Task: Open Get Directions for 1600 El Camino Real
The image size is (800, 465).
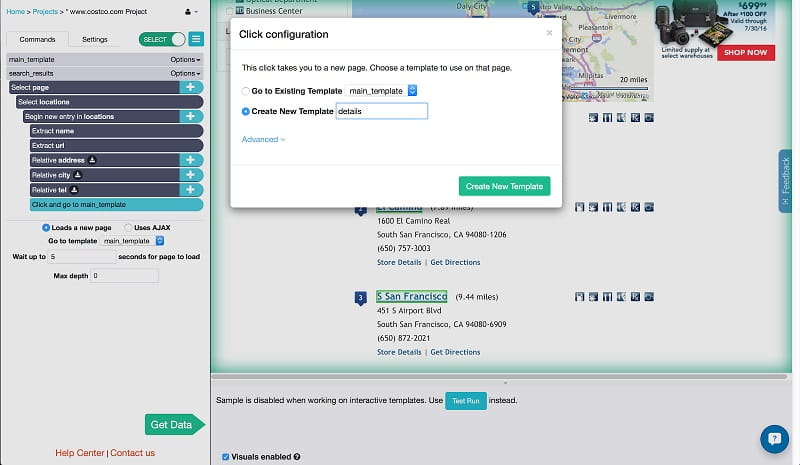Action: pos(455,262)
